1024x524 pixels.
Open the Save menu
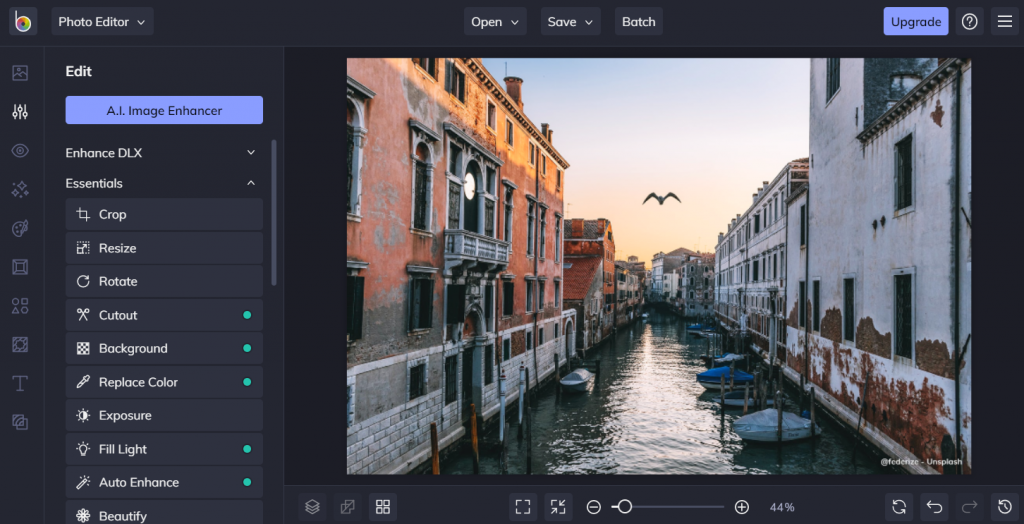click(x=570, y=22)
